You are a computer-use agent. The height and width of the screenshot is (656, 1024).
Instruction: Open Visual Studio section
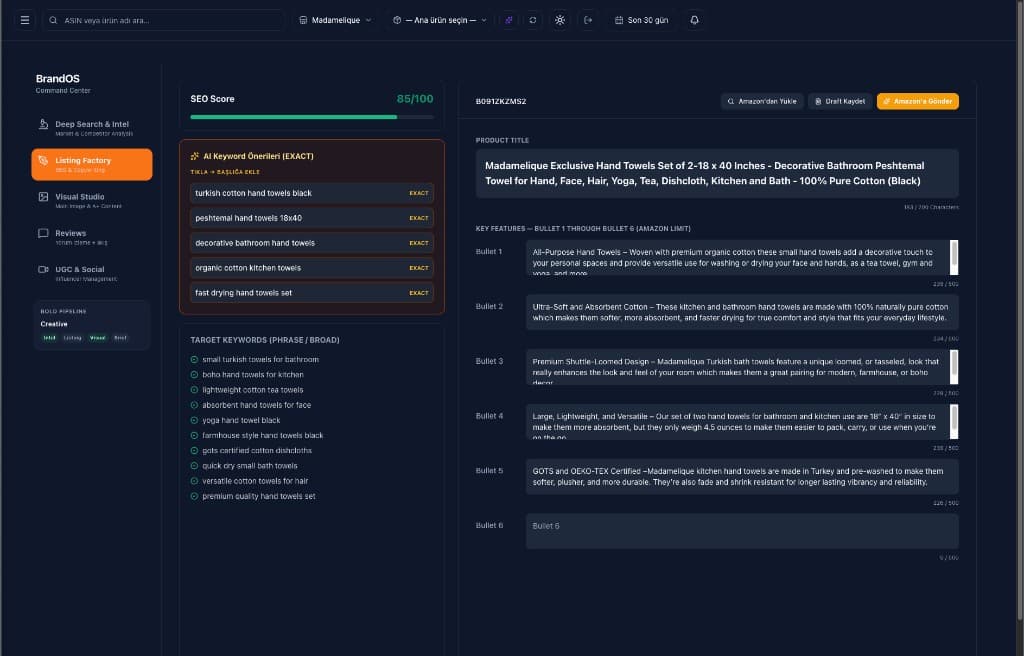tap(91, 201)
